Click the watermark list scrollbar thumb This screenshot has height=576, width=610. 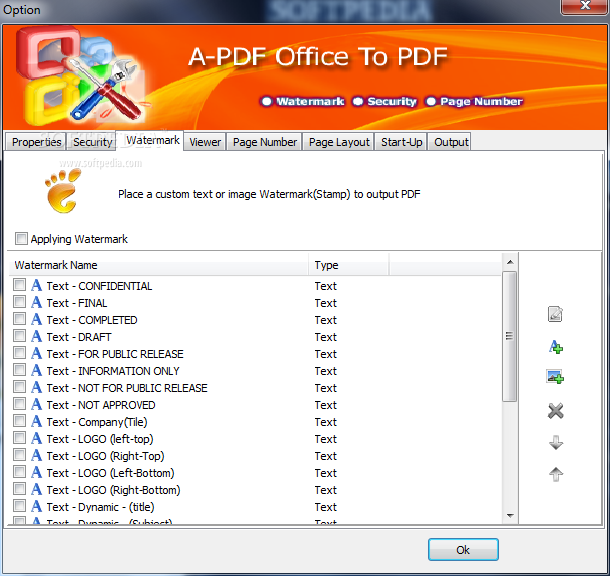click(509, 336)
